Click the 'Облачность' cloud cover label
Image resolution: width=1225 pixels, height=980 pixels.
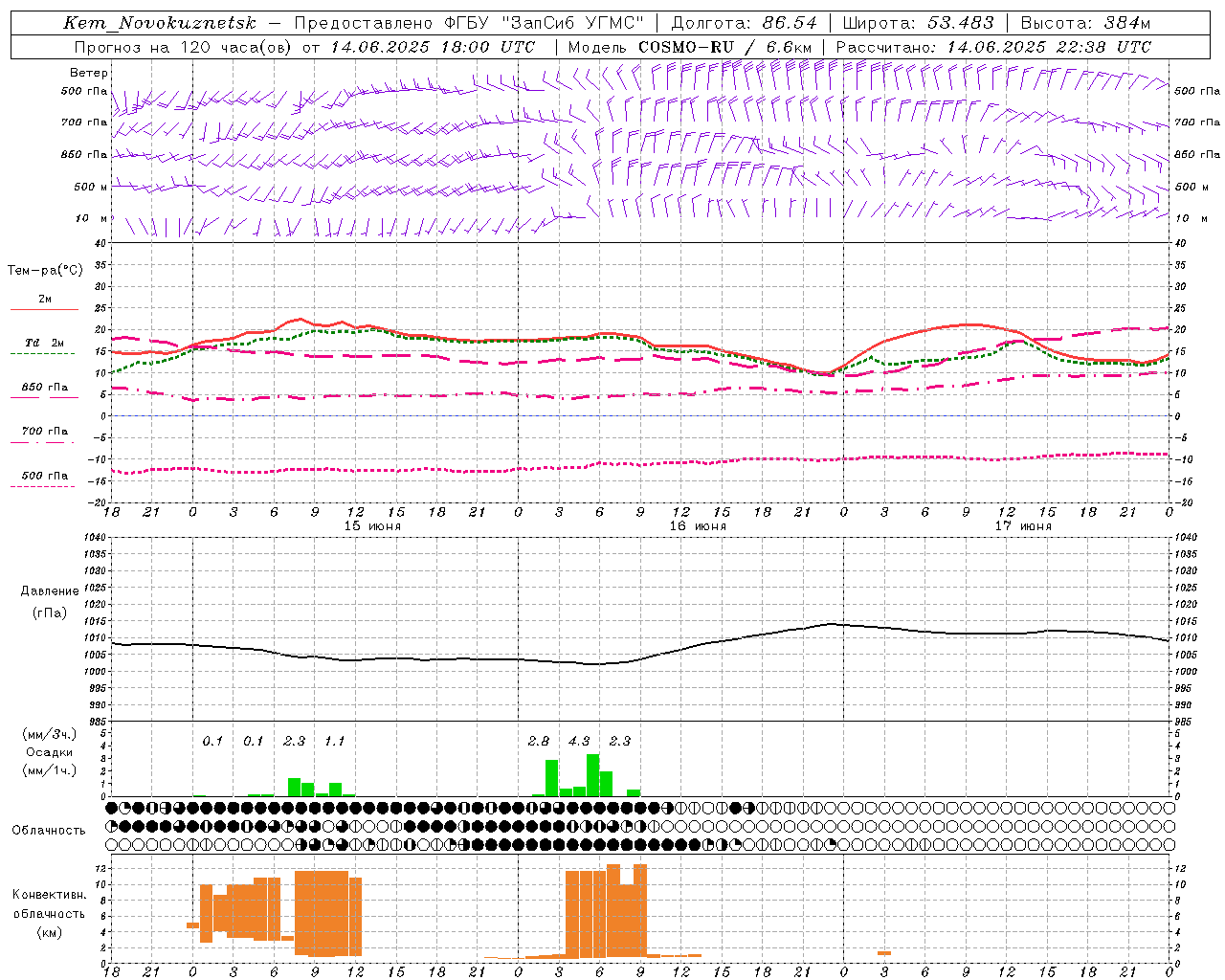49,830
